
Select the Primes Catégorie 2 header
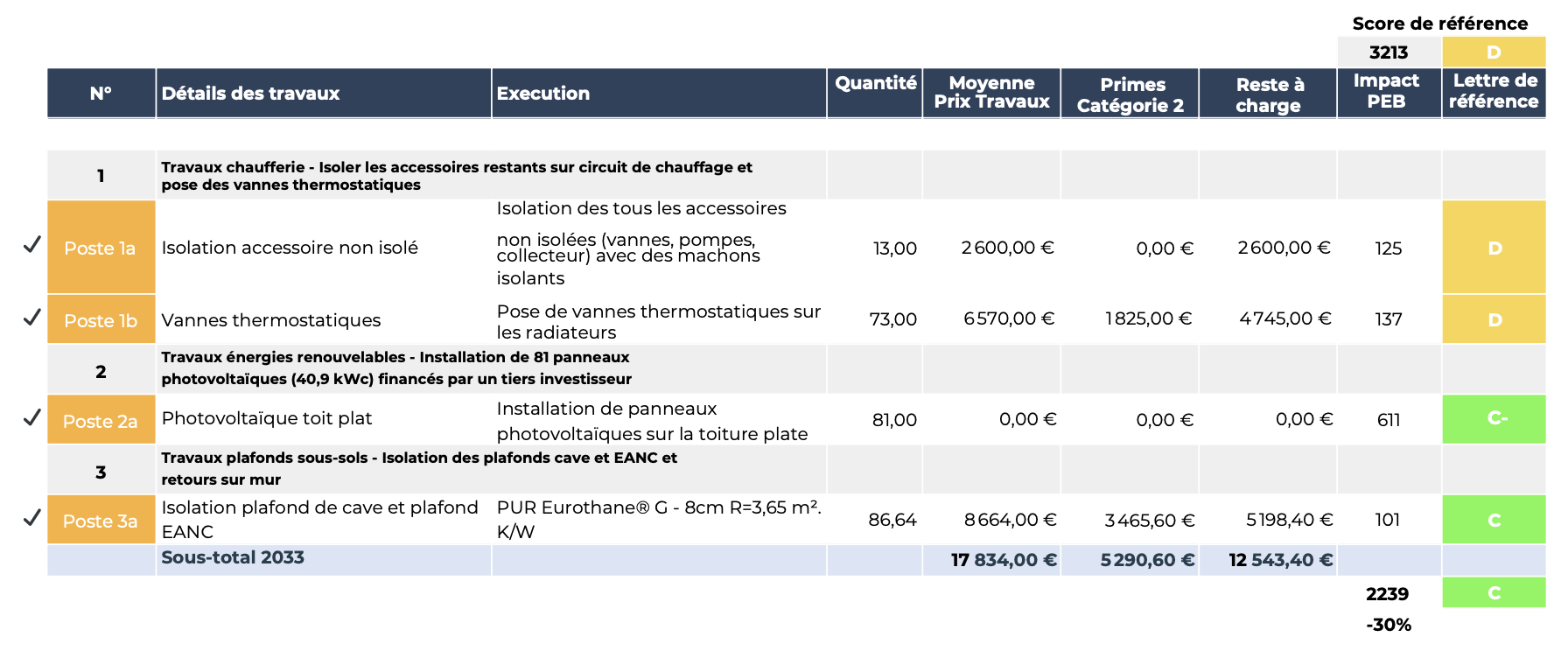(1130, 93)
